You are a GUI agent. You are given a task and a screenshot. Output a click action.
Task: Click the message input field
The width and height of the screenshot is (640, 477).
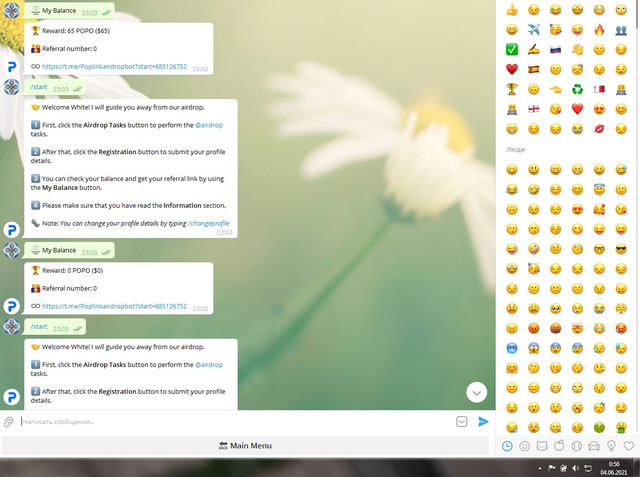[x=237, y=422]
